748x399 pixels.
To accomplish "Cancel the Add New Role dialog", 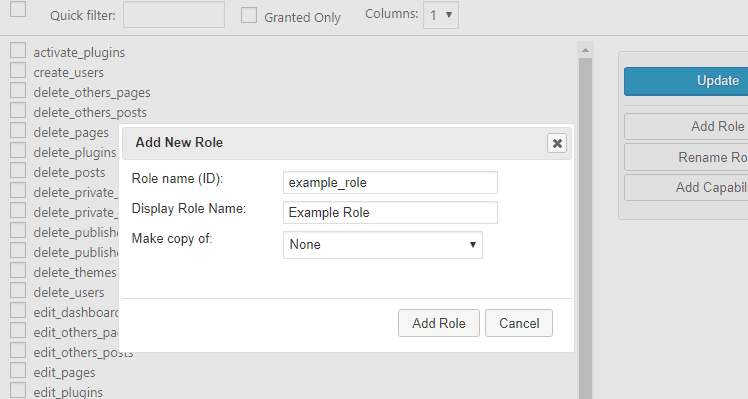I will coord(519,323).
